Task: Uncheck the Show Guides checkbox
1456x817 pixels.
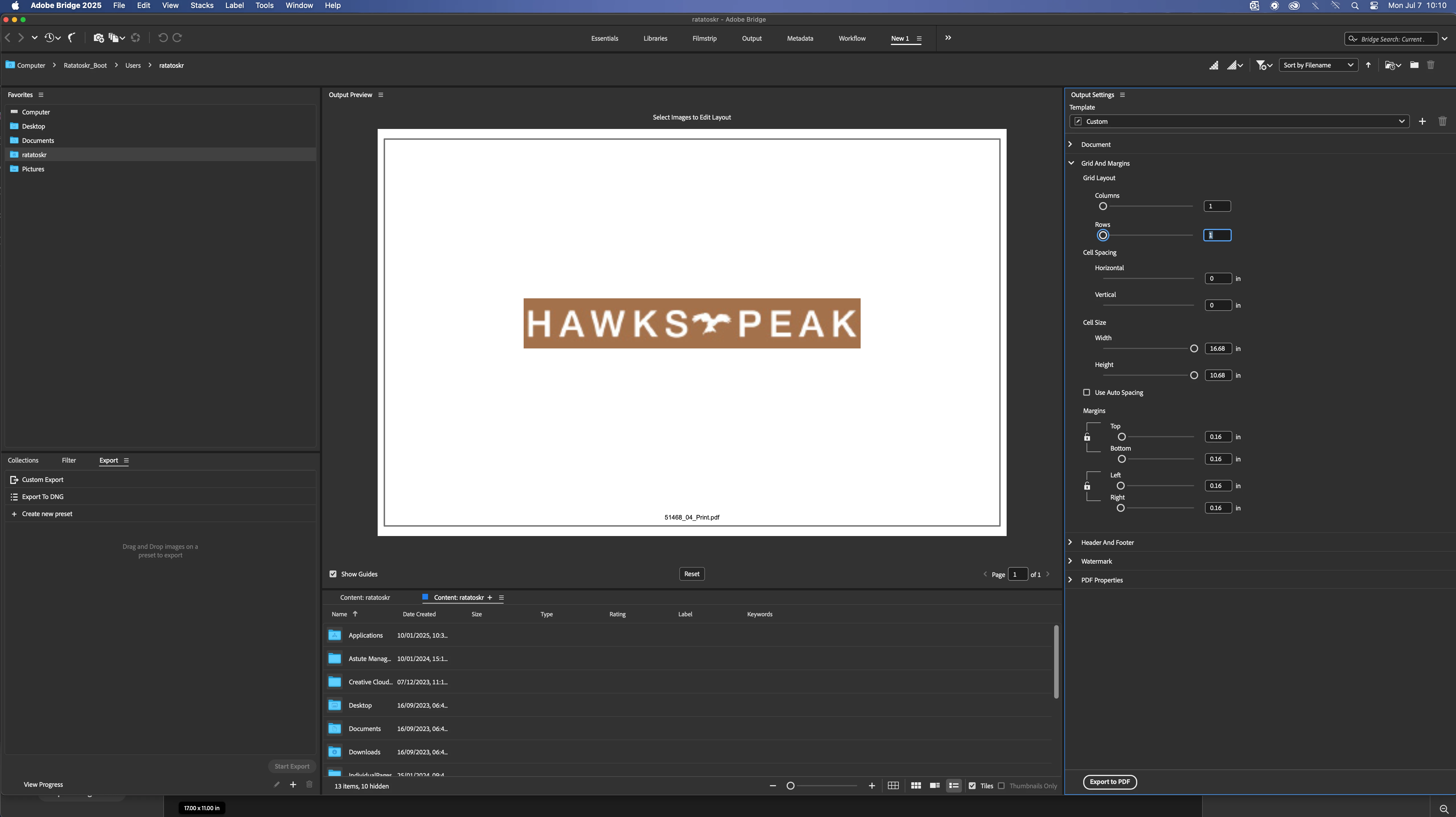Action: [x=333, y=574]
